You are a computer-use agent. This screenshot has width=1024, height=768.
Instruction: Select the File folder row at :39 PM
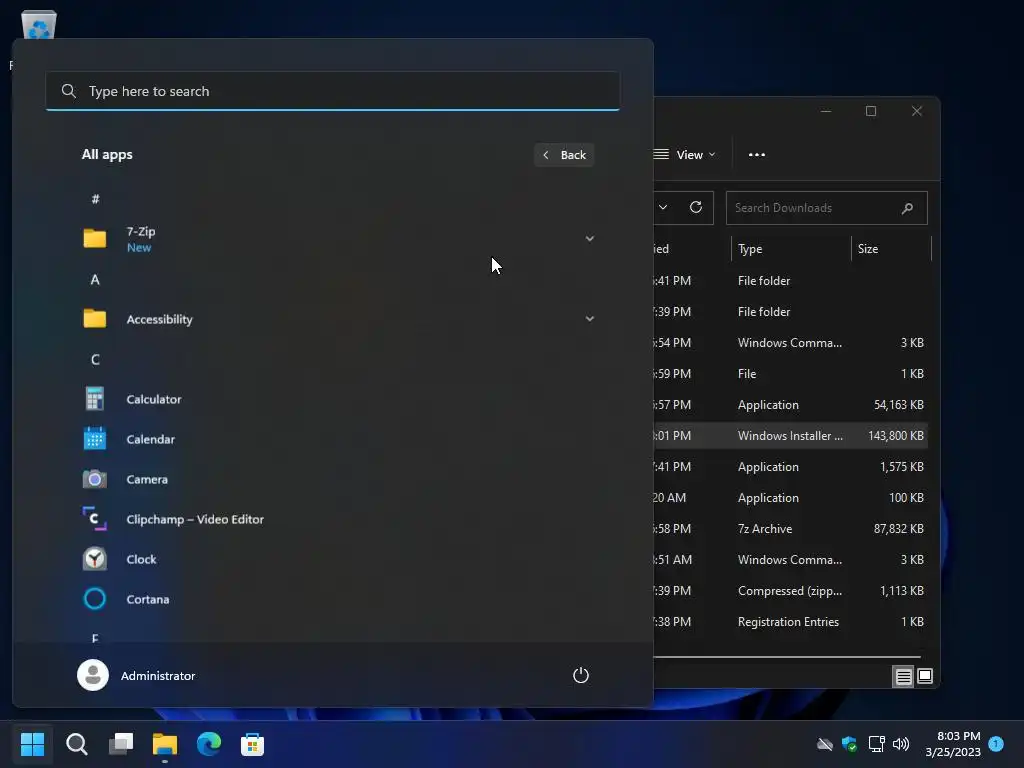790,312
